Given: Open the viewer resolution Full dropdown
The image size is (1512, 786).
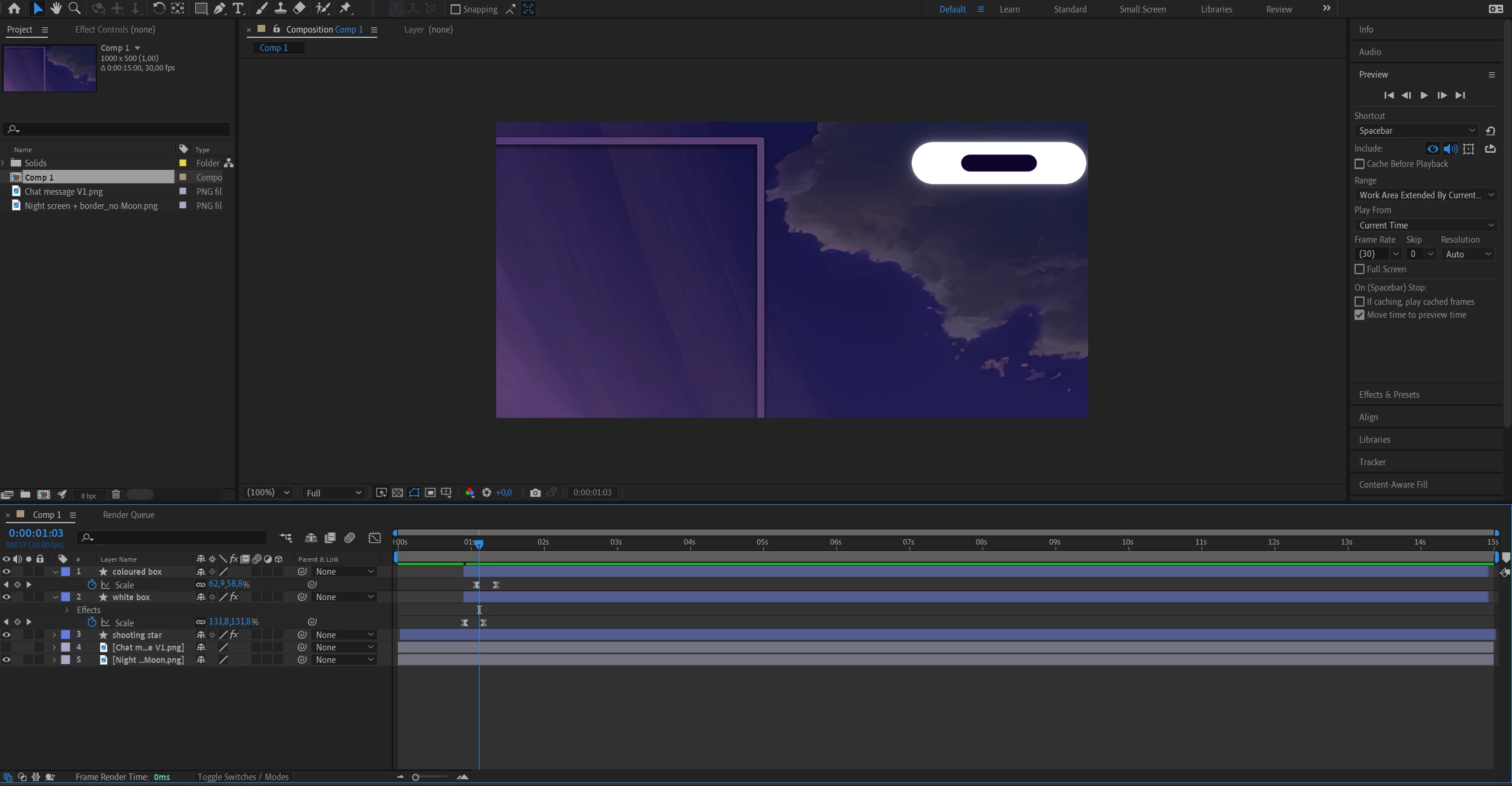Looking at the screenshot, I should point(334,493).
